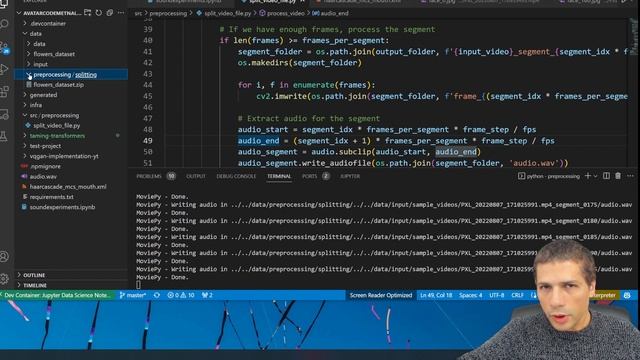Collapse all folders in Explorer
Viewport: 640px width, 360px height.
(110, 13)
